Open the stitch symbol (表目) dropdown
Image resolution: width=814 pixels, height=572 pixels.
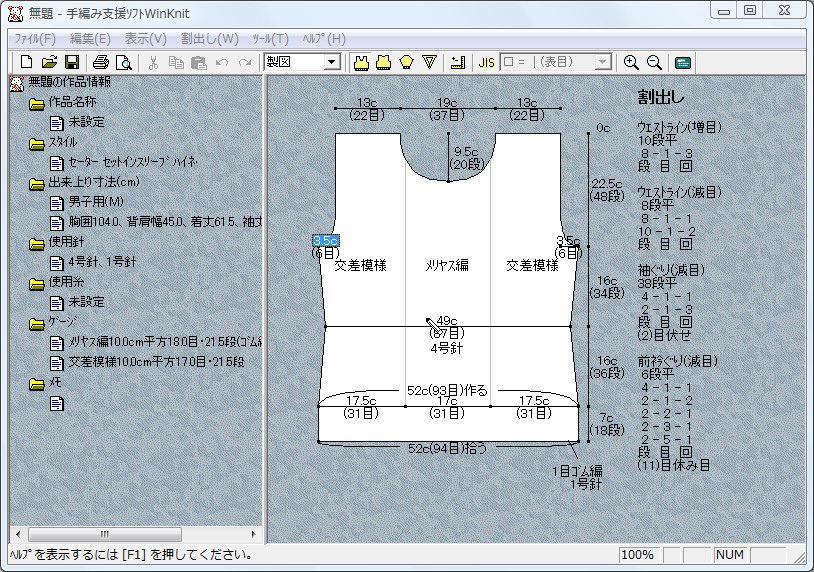pos(602,62)
